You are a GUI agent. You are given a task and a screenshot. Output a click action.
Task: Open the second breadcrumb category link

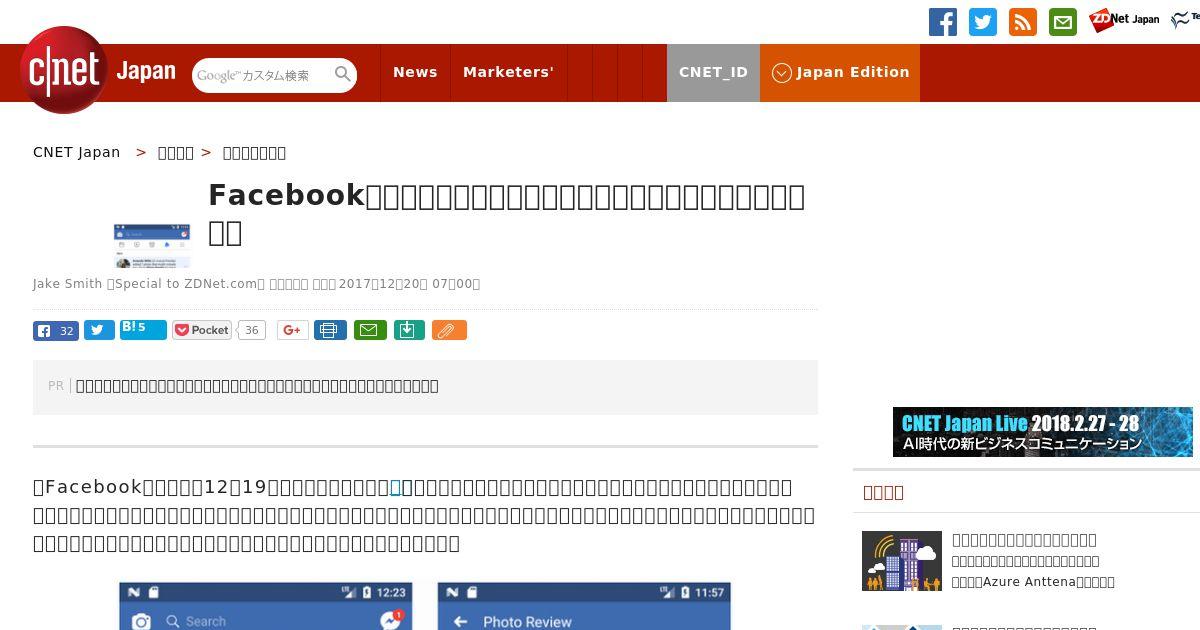coord(176,152)
